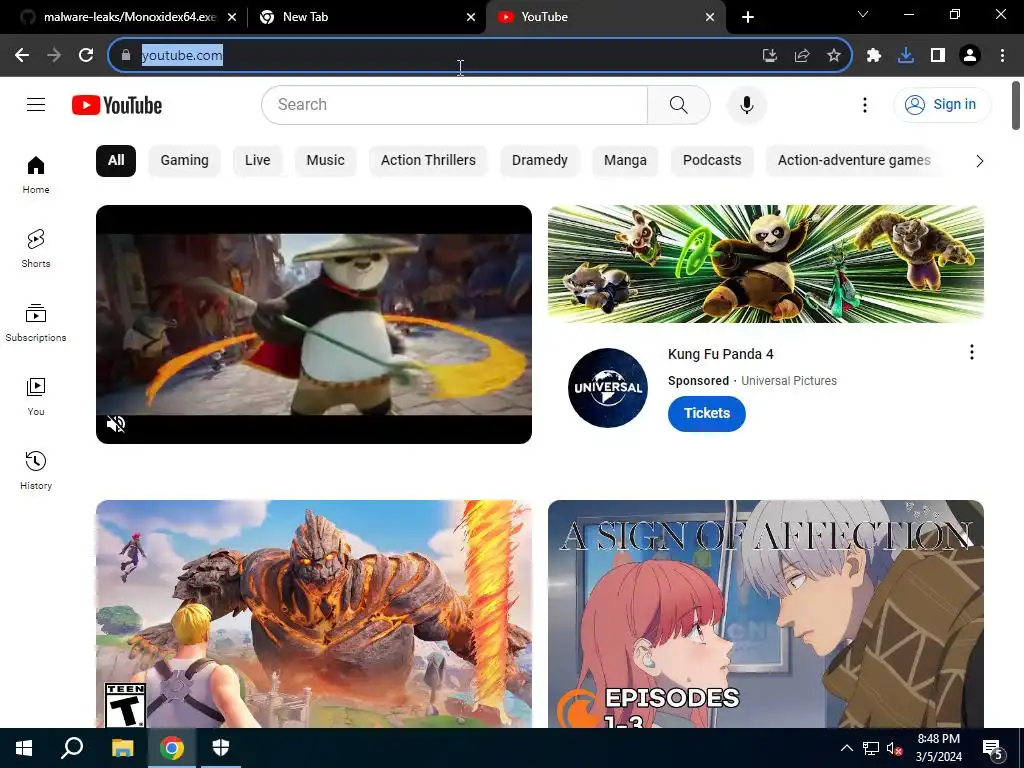The width and height of the screenshot is (1024, 768).
Task: Select the Music filter chip
Action: pyautogui.click(x=325, y=161)
